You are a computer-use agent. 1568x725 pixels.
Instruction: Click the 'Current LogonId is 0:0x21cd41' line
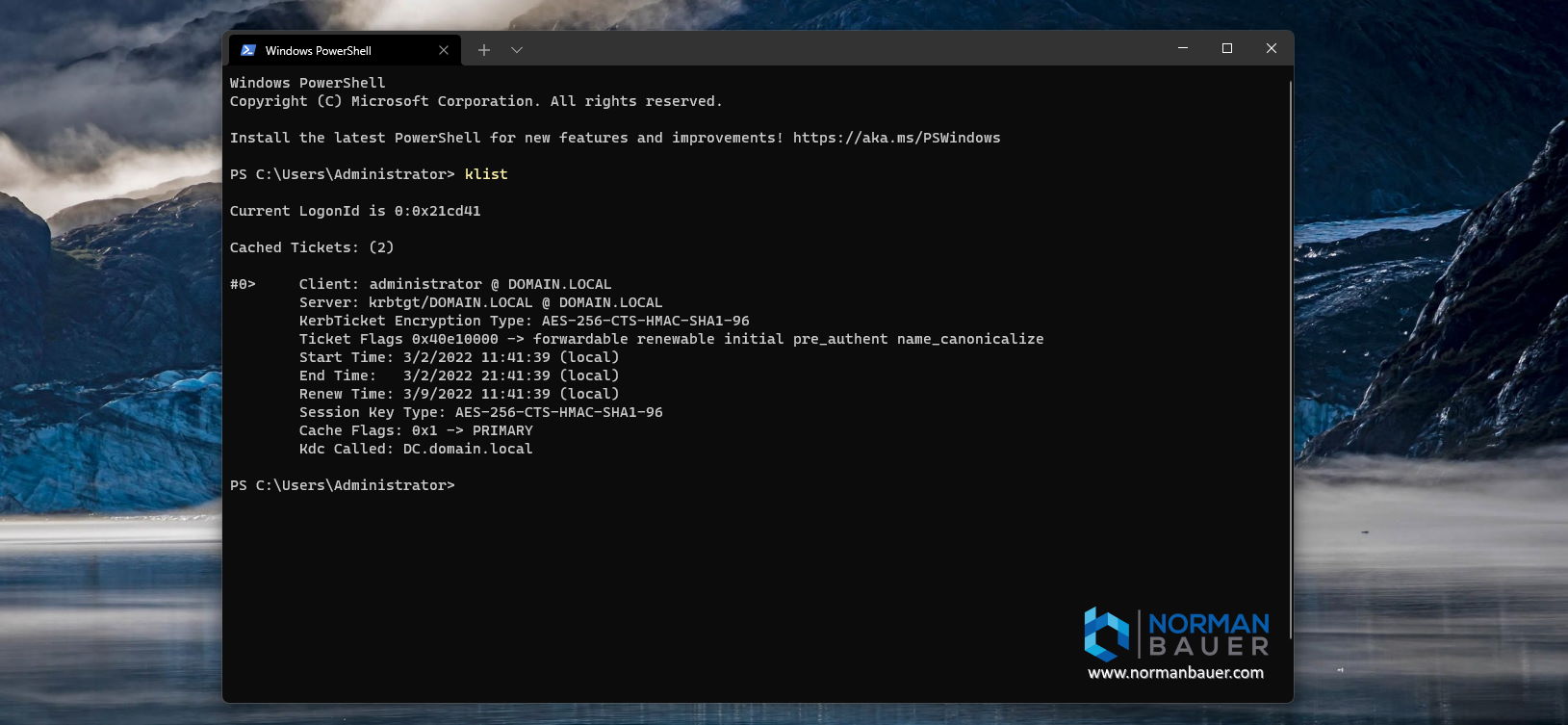pos(355,211)
